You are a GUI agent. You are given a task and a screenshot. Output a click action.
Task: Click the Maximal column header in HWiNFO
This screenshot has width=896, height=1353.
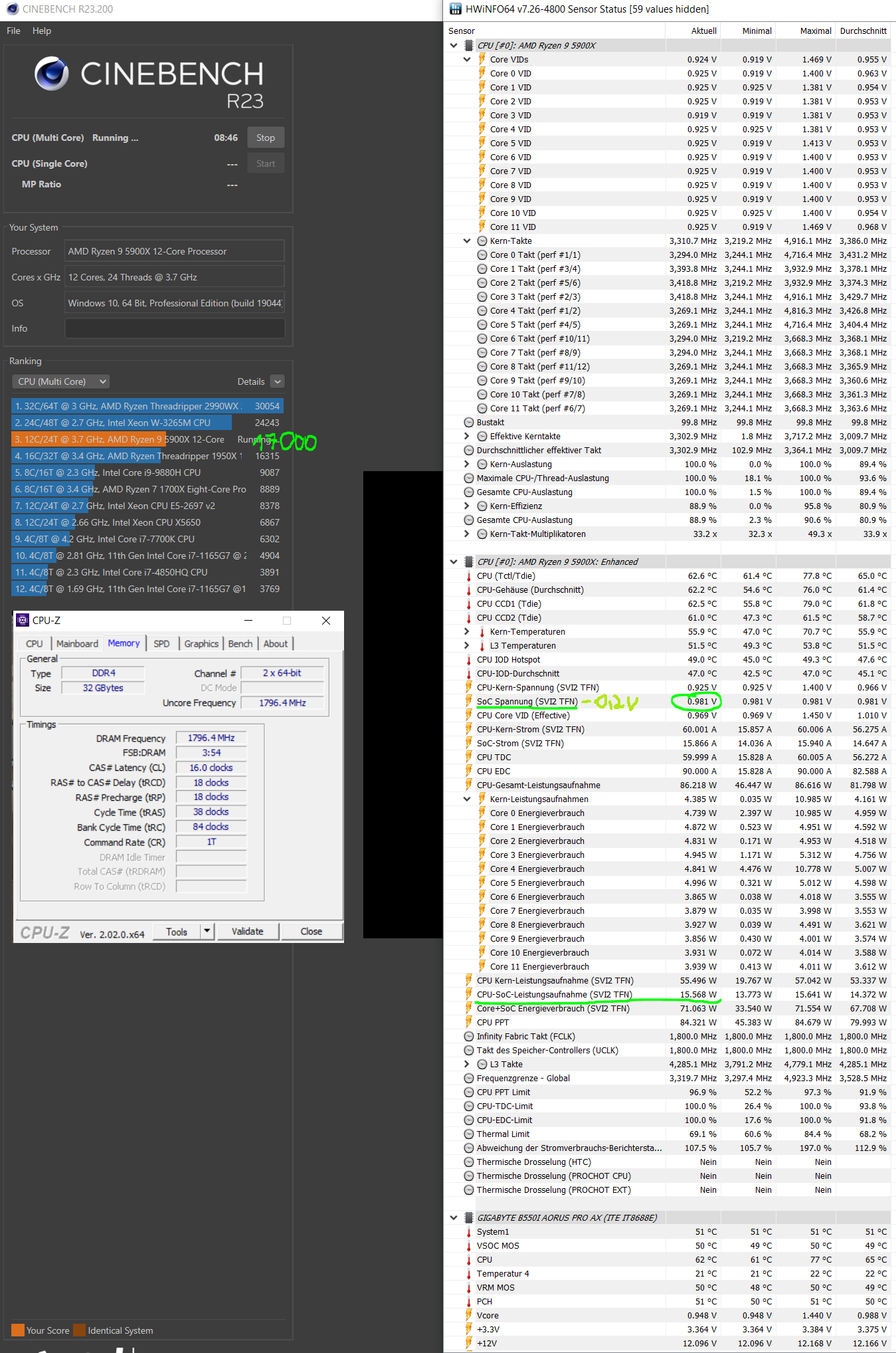pos(816,31)
